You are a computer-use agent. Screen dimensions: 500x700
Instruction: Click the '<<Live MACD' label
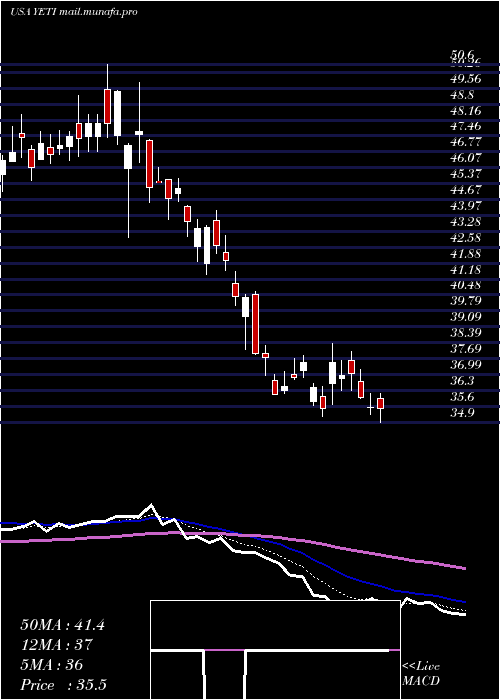(421, 674)
